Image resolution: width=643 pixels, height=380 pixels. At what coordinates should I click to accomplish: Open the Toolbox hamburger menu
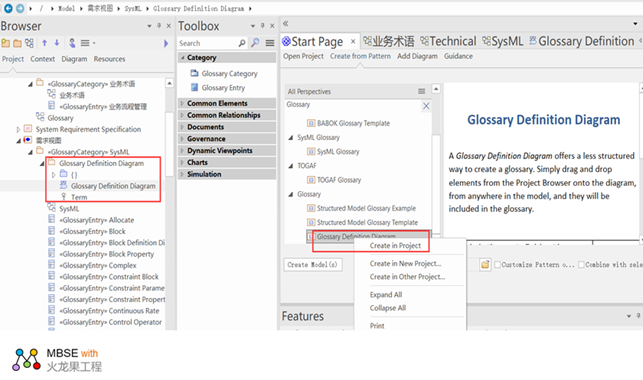[x=270, y=43]
